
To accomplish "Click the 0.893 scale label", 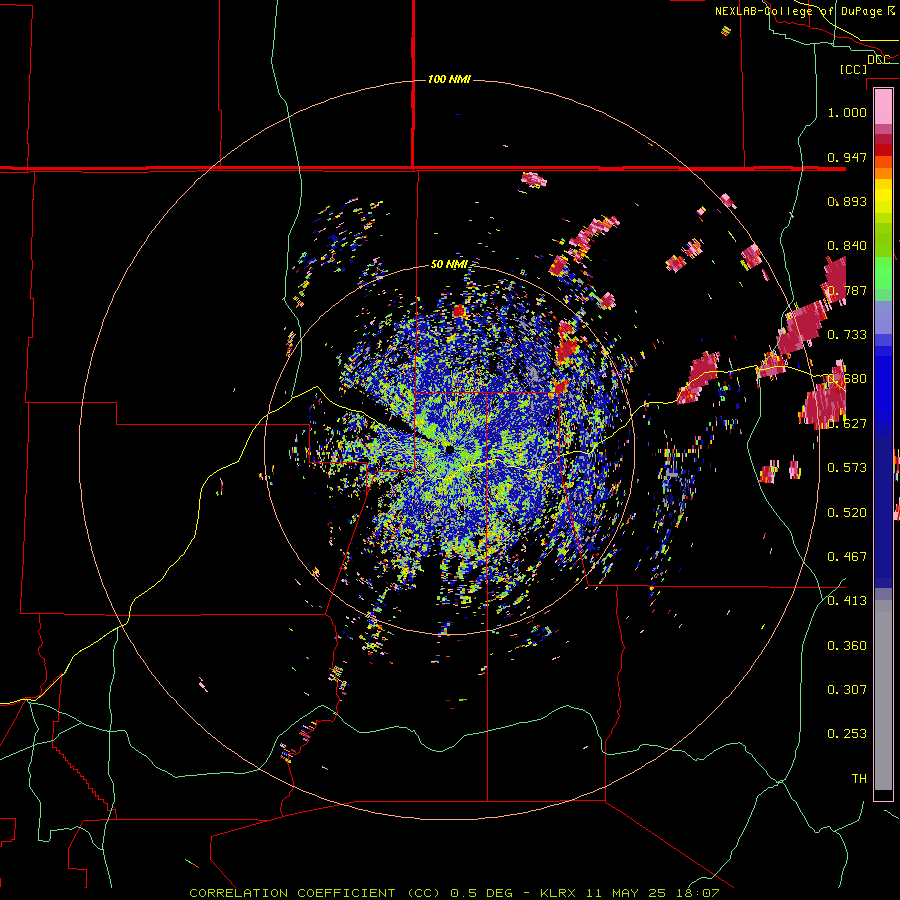I will pyautogui.click(x=847, y=201).
